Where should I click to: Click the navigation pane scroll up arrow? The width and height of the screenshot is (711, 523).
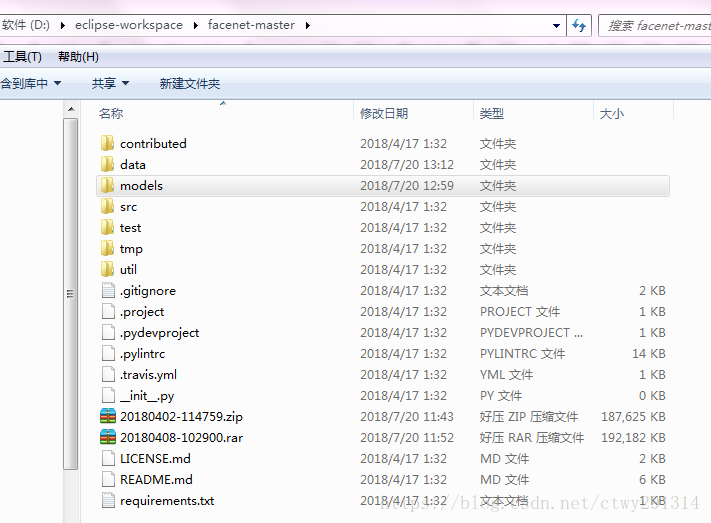pyautogui.click(x=71, y=109)
